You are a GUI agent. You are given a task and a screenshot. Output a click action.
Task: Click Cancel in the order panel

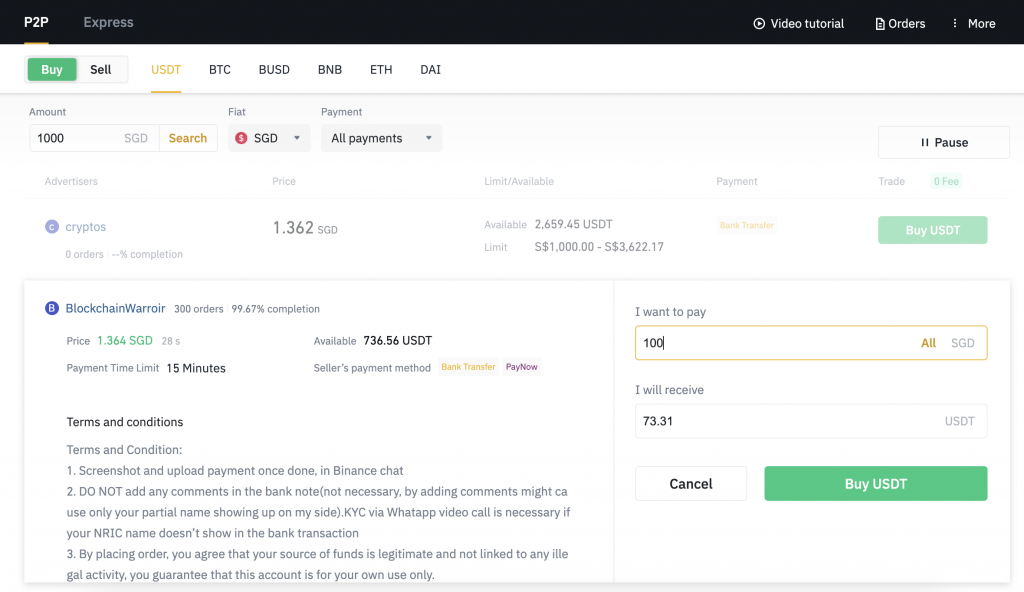pos(691,484)
